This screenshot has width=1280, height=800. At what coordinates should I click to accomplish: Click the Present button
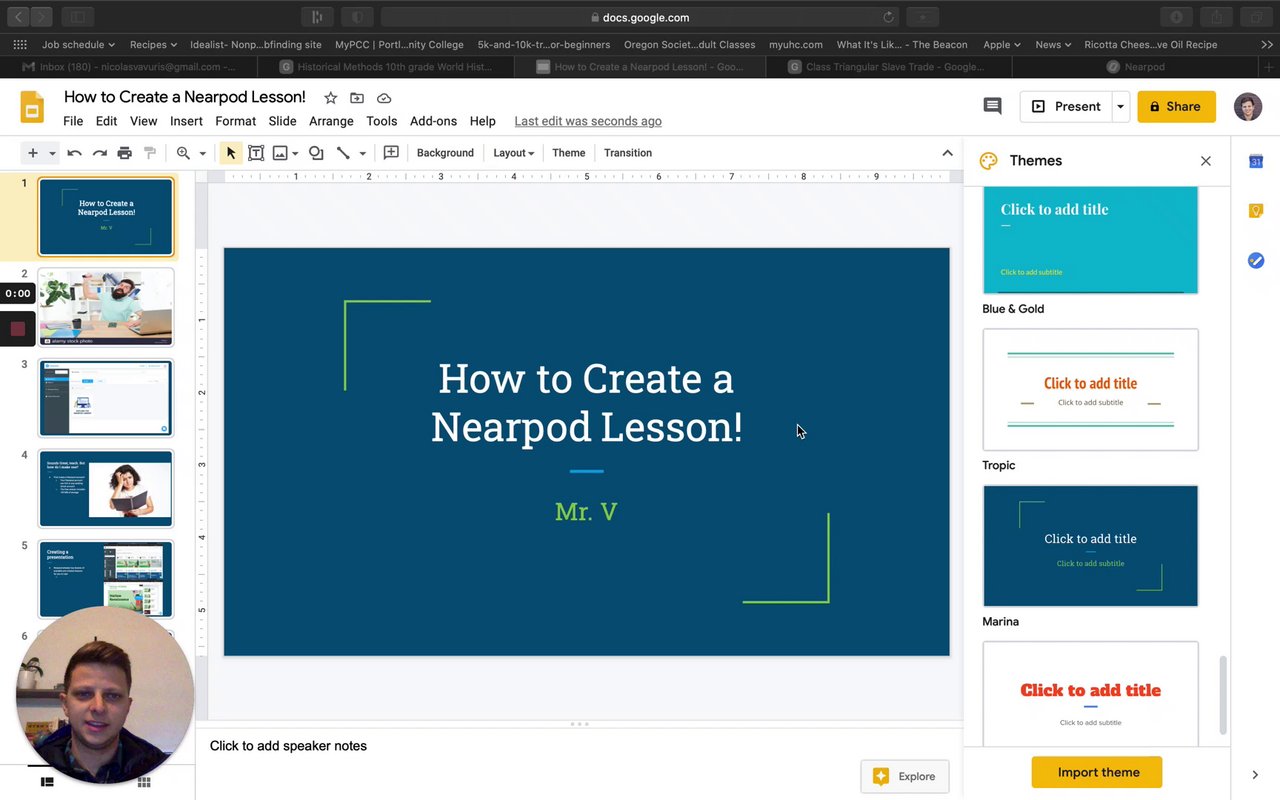[x=1066, y=106]
